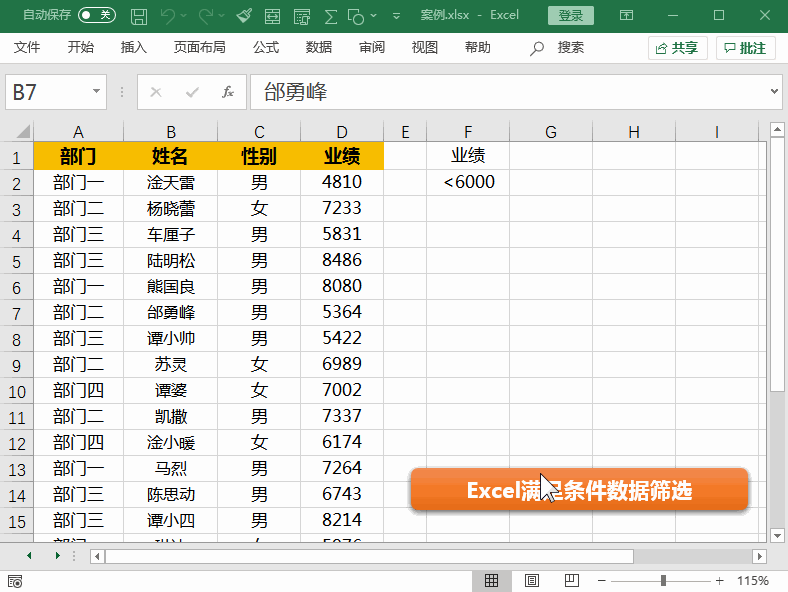Click the zoom slider handle

tap(663, 580)
